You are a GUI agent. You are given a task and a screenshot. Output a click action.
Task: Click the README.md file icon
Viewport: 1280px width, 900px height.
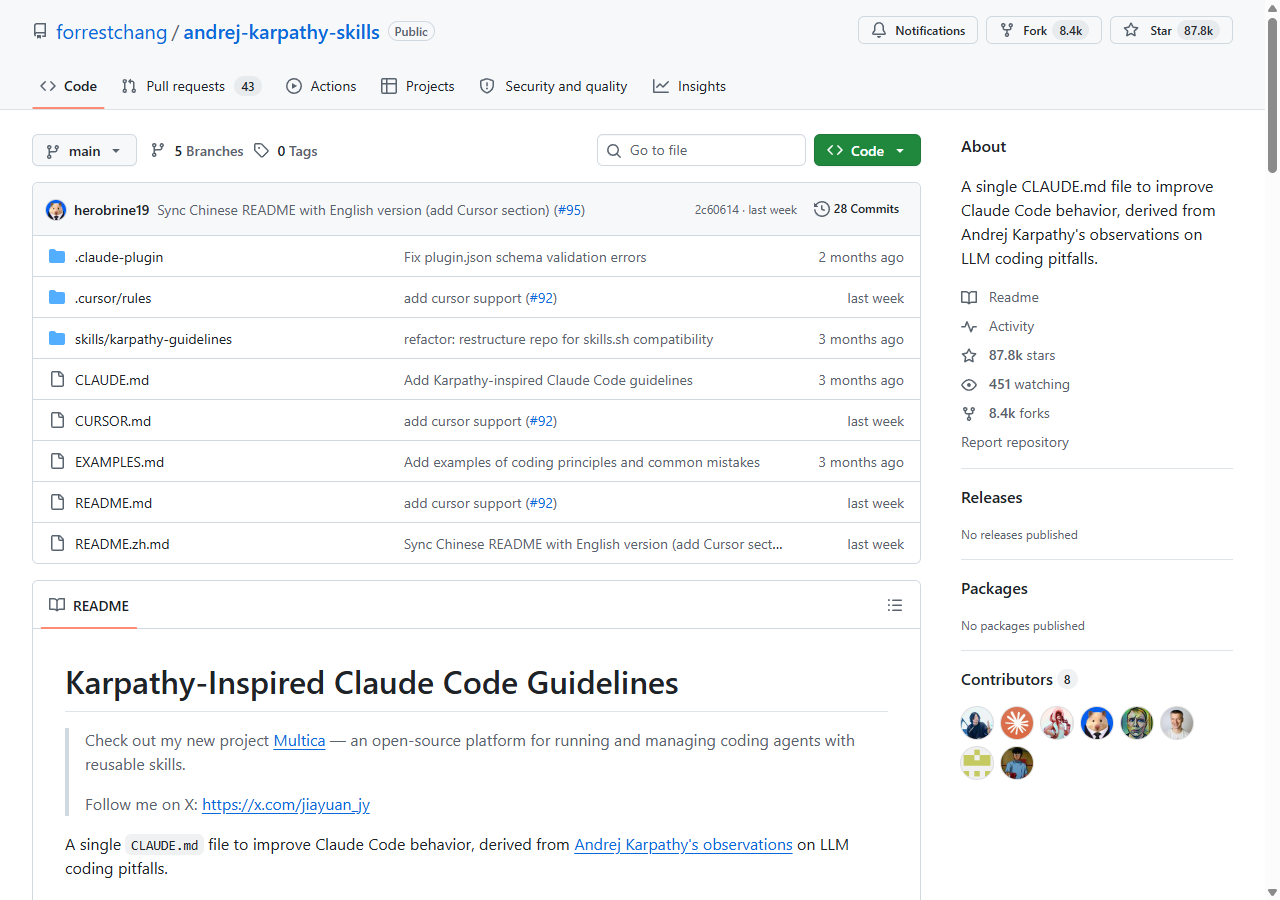tap(57, 503)
